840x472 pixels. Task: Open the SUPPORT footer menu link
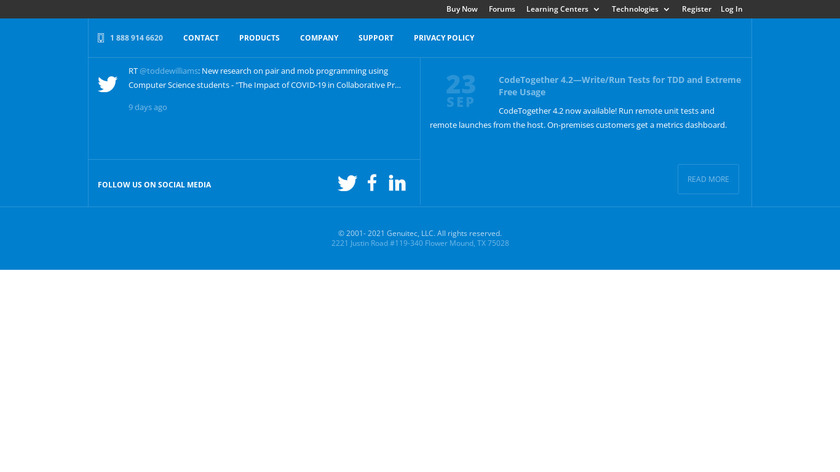376,38
